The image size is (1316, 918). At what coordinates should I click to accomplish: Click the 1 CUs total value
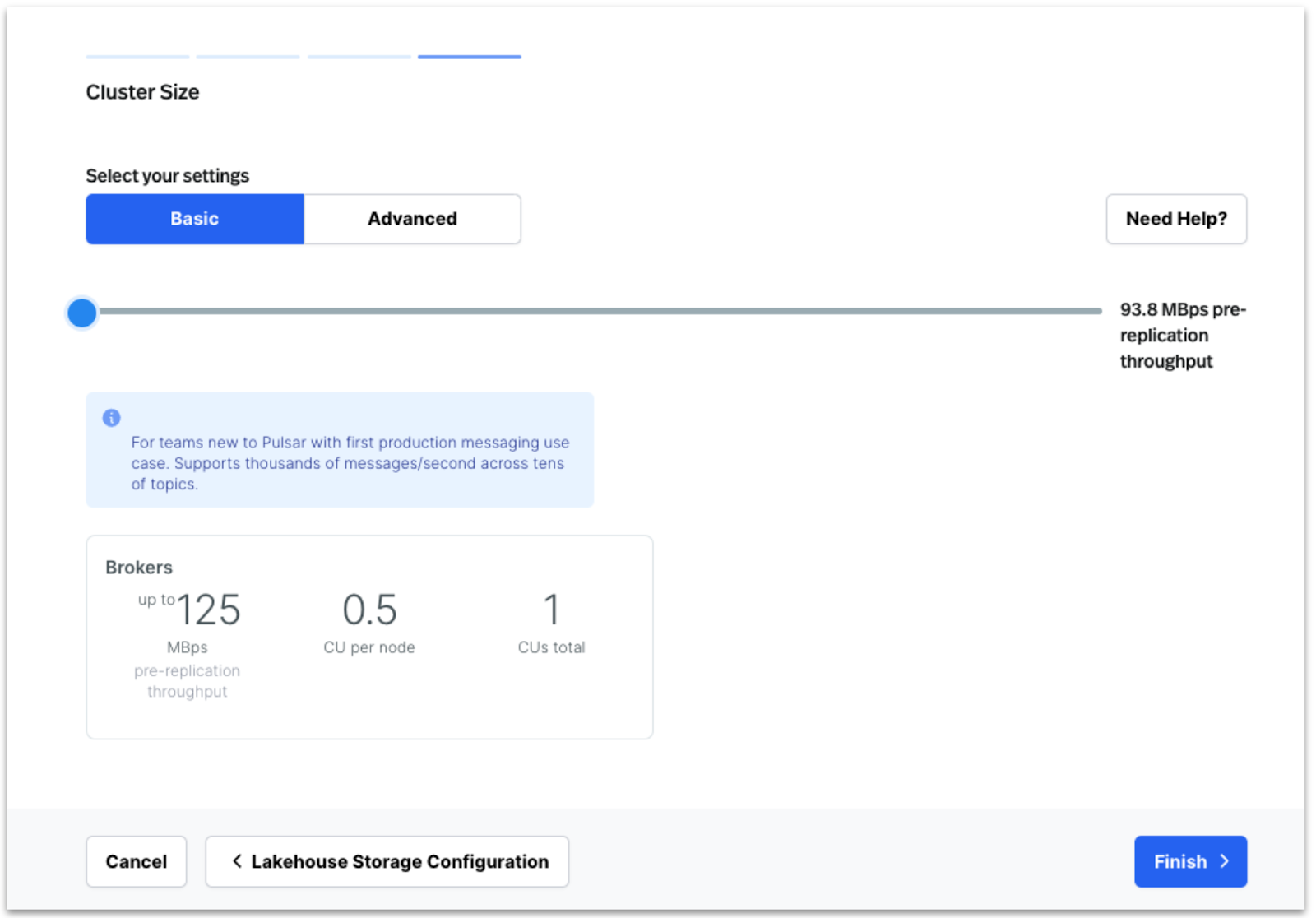[x=551, y=610]
